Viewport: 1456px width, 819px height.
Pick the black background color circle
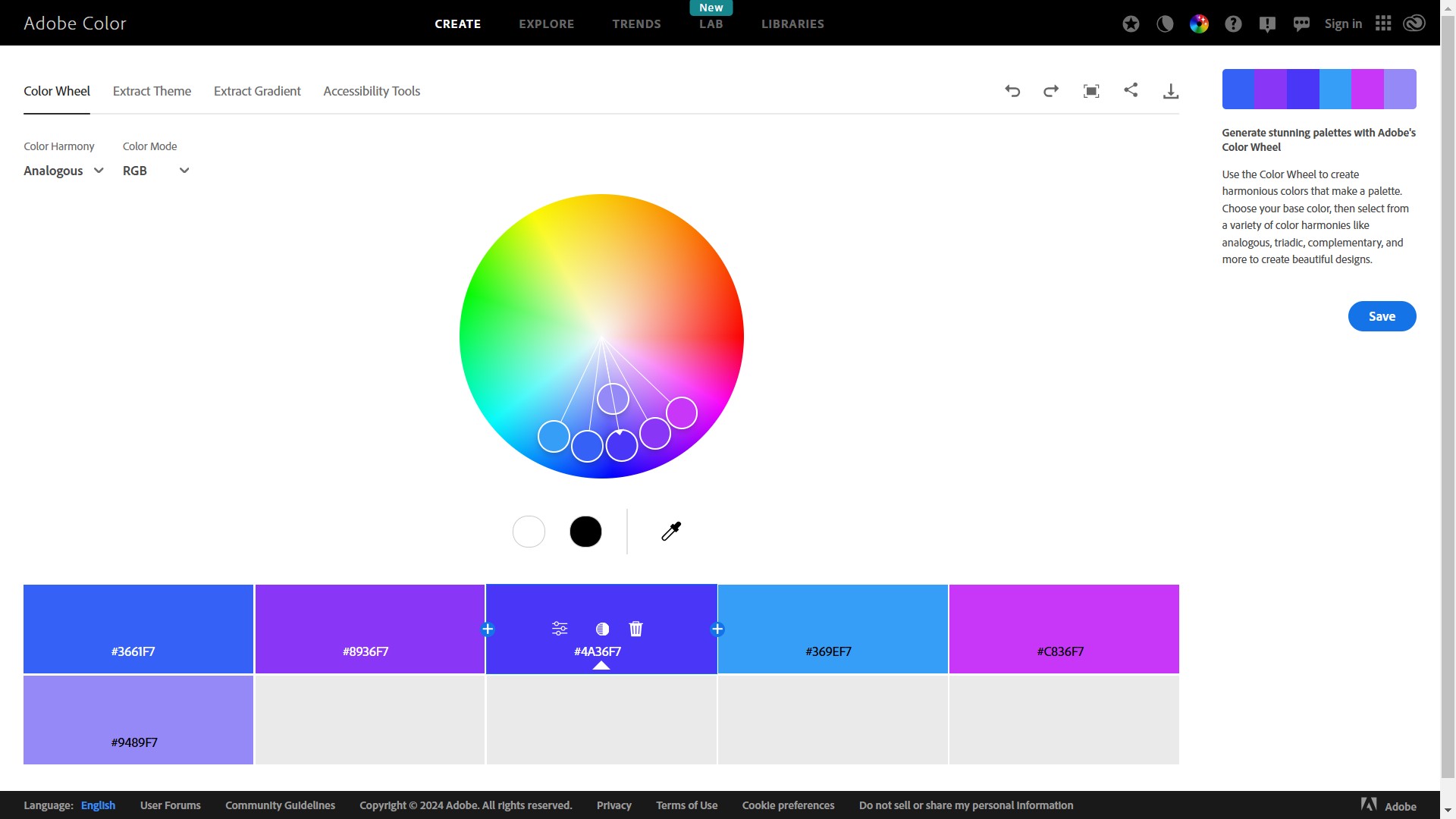[x=585, y=532]
